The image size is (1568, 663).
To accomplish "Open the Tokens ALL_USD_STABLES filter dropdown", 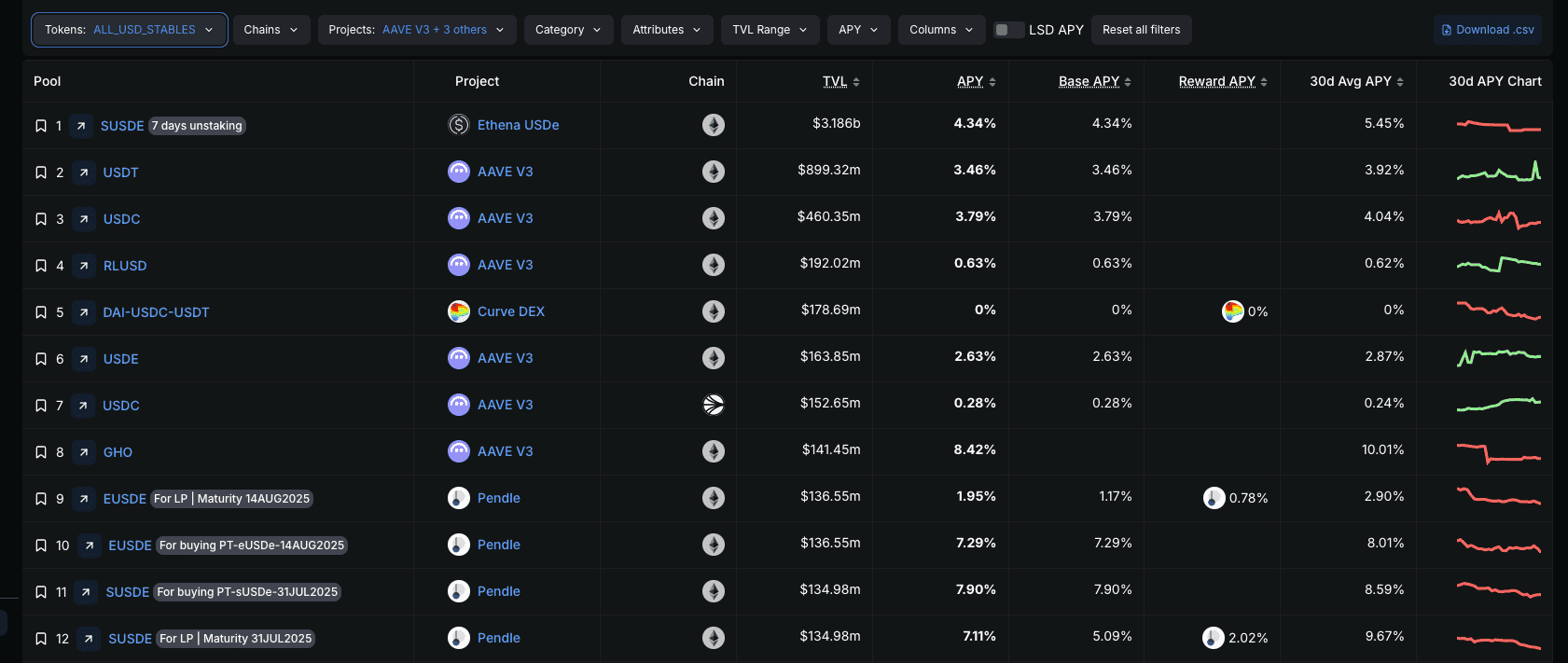I will pyautogui.click(x=130, y=30).
